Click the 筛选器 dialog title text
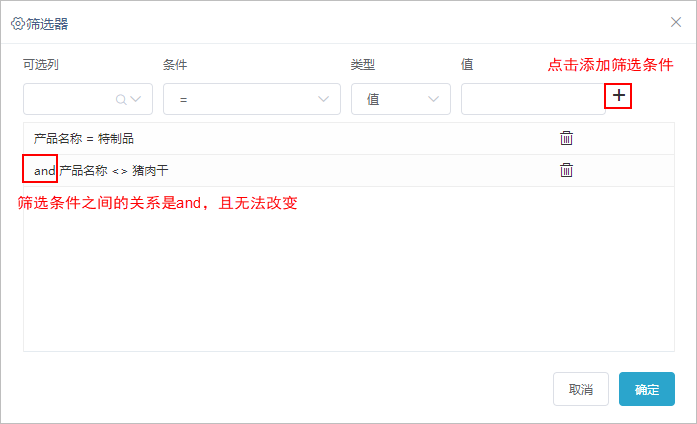 pyautogui.click(x=47, y=24)
